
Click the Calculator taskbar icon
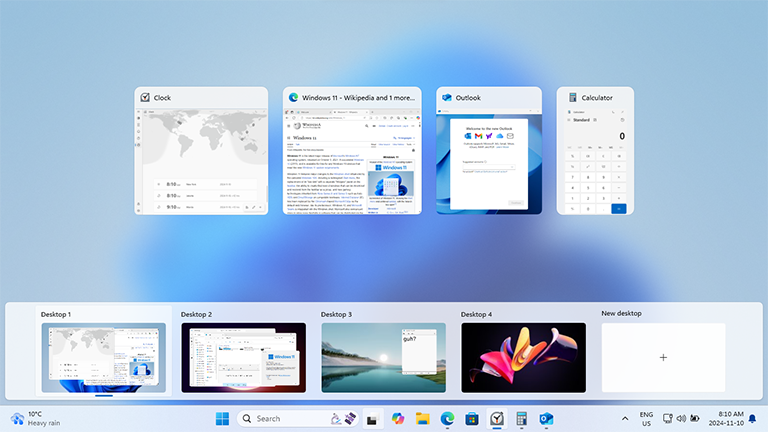522,418
